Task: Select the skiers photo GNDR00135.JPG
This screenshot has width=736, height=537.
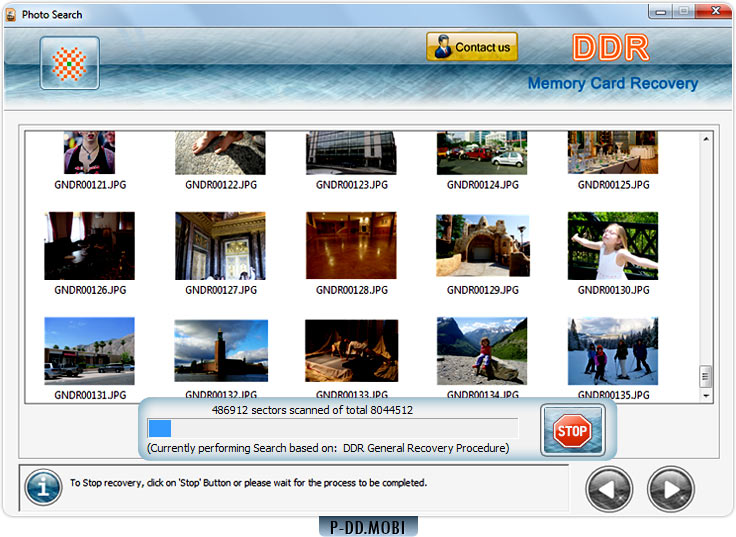Action: [x=613, y=351]
